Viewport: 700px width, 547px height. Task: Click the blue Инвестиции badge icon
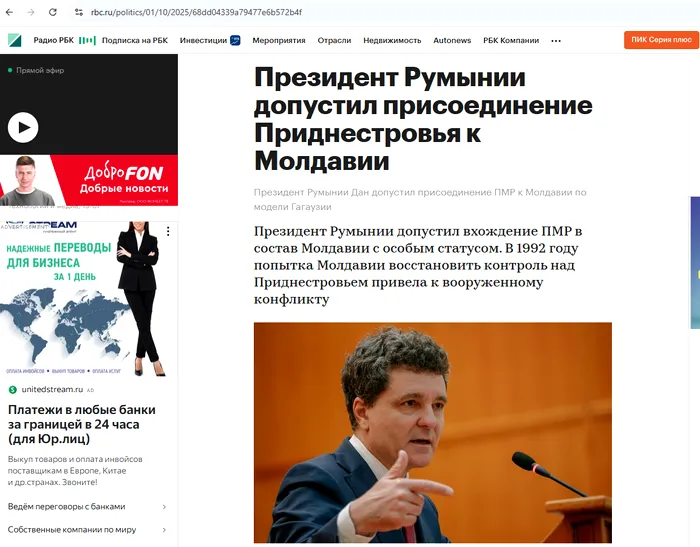pos(235,41)
